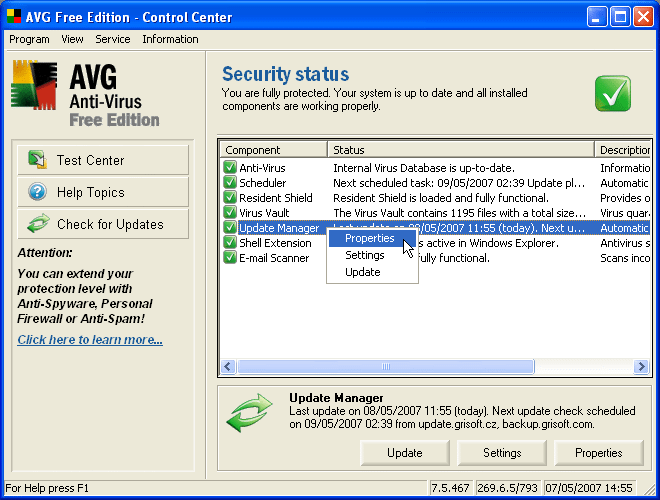Image resolution: width=660 pixels, height=500 pixels.
Task: Click the bottom Settings button
Action: [502, 453]
